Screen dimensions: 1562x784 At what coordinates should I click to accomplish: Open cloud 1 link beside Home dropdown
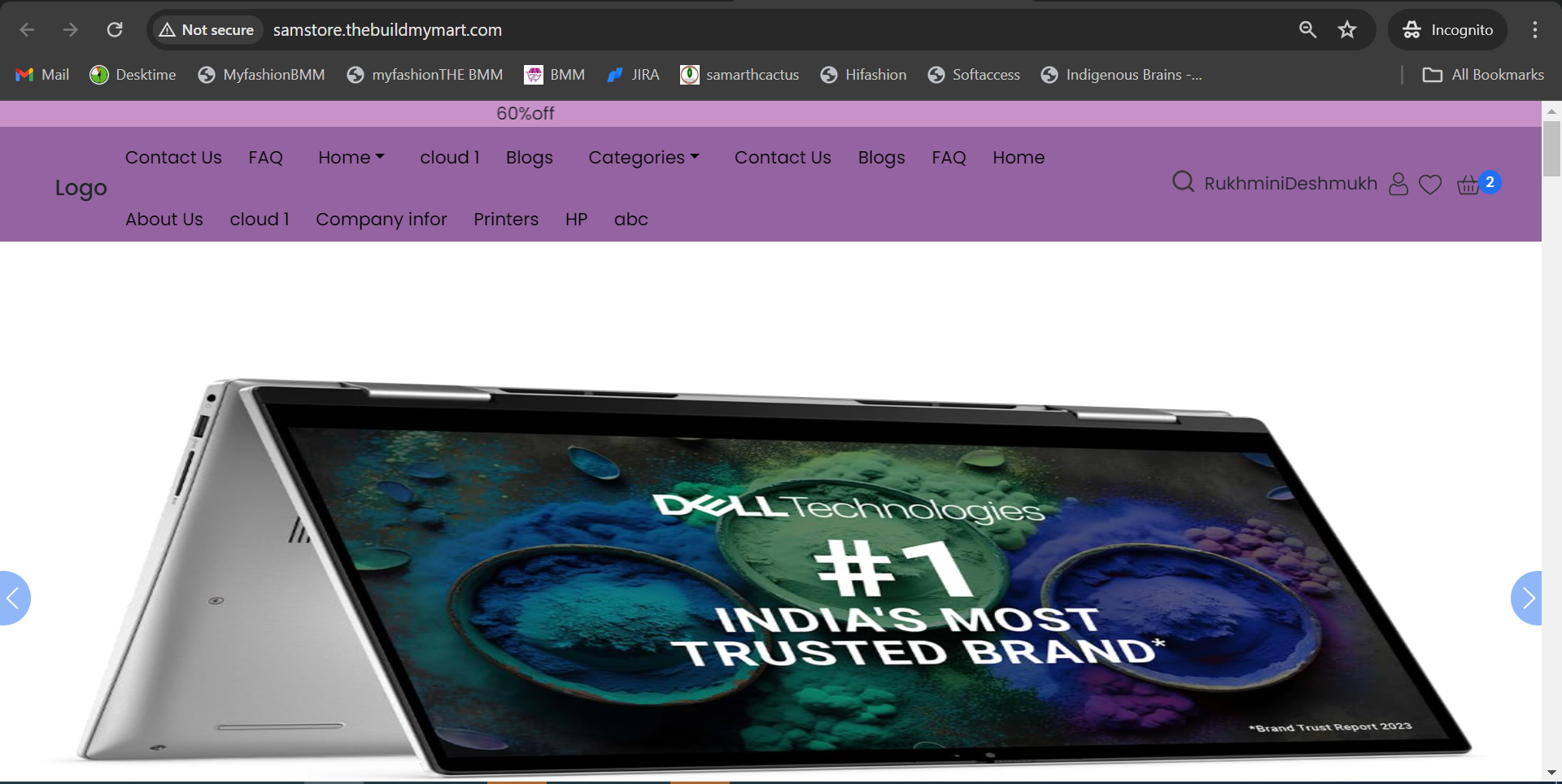(x=450, y=158)
